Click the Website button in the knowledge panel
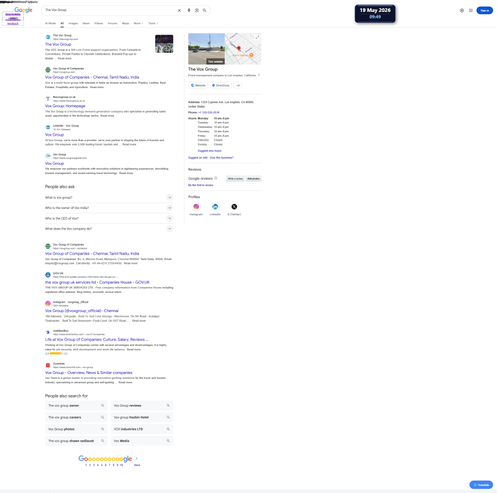Viewport: 500px width, 493px height. pos(198,85)
